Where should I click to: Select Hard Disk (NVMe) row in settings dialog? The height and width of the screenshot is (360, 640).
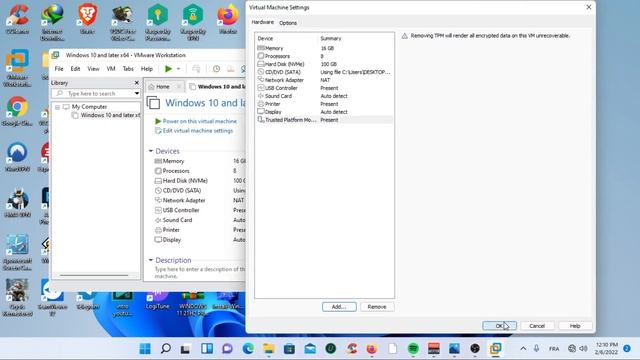(324, 64)
